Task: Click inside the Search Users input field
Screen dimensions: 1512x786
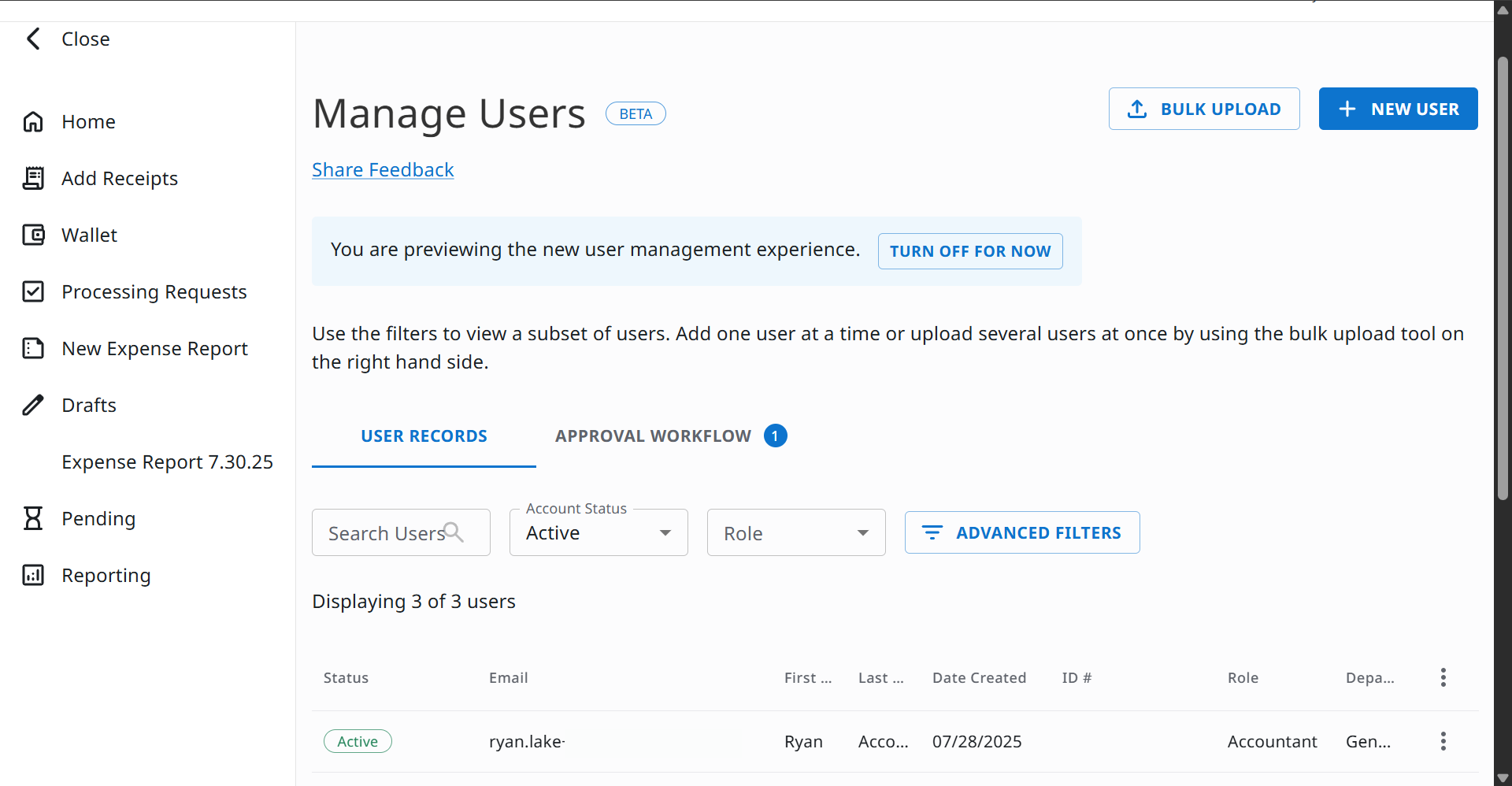Action: (x=386, y=532)
